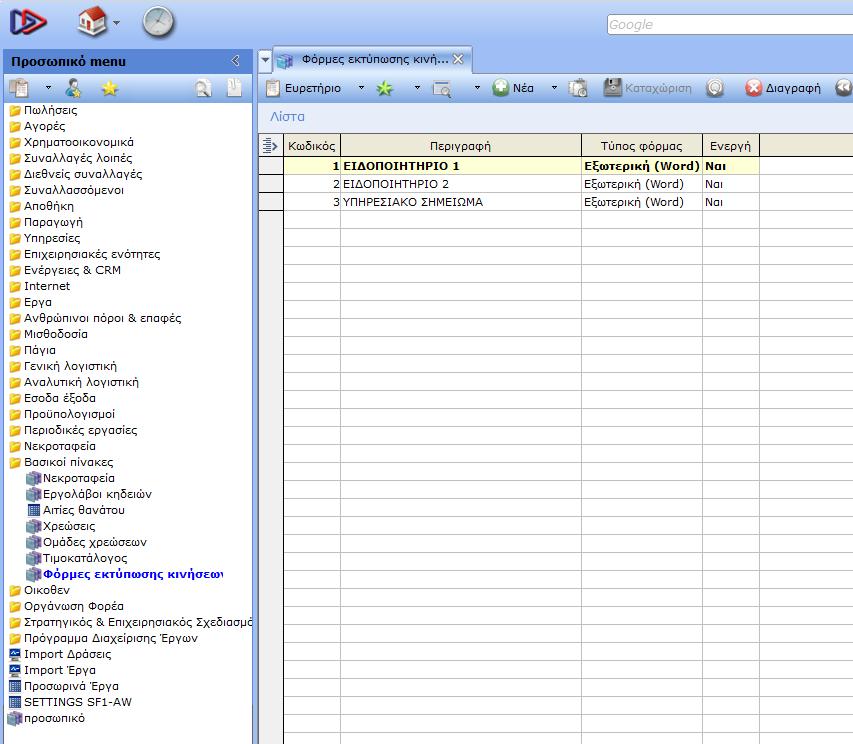Open the Πρόγραμμα Διαχείρισης Έργων folder
The image size is (853, 744).
pos(104,638)
